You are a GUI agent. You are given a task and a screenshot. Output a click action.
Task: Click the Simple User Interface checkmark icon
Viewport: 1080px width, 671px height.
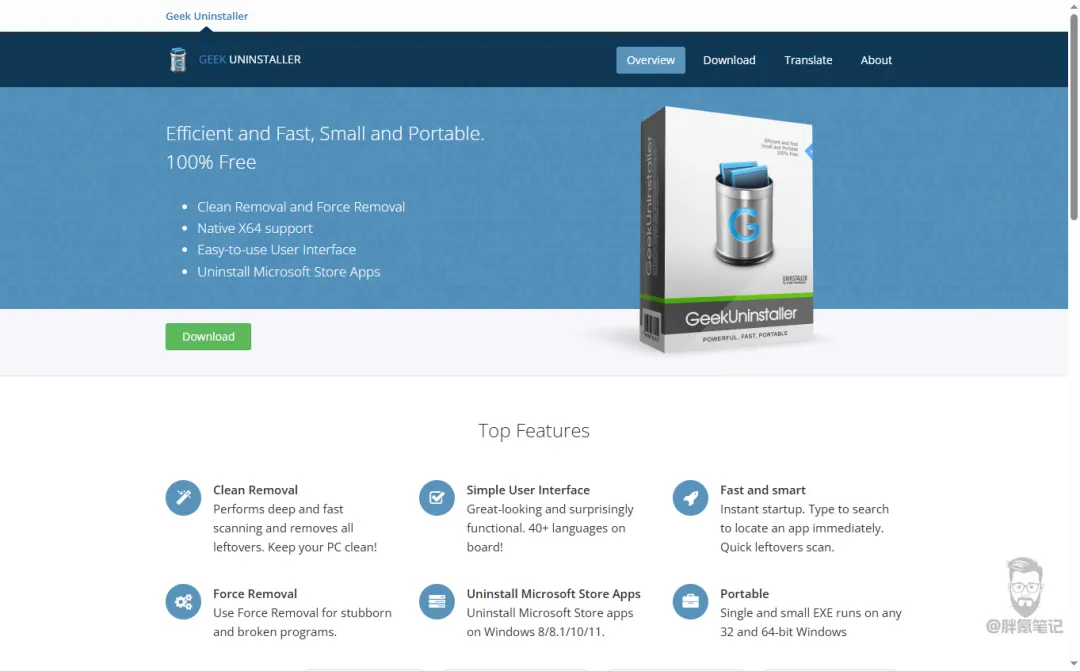437,497
